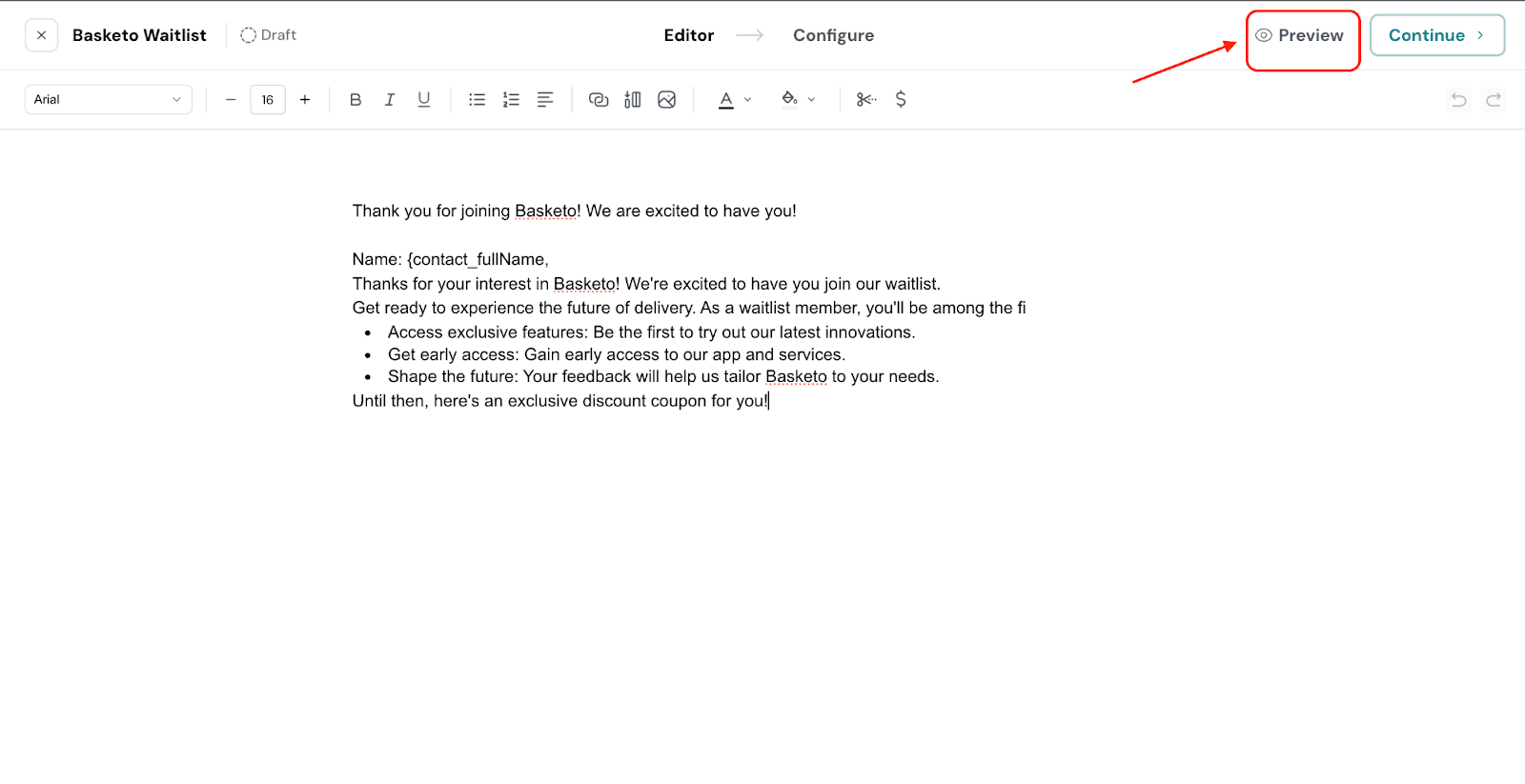Click the dollar sign variable icon
Viewport: 1525px width, 784px height.
point(901,99)
